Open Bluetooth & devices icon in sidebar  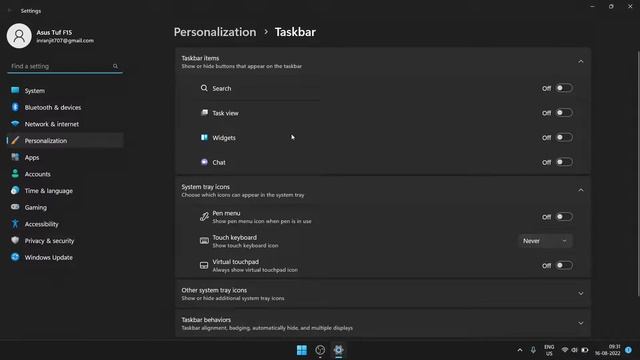tap(15, 107)
